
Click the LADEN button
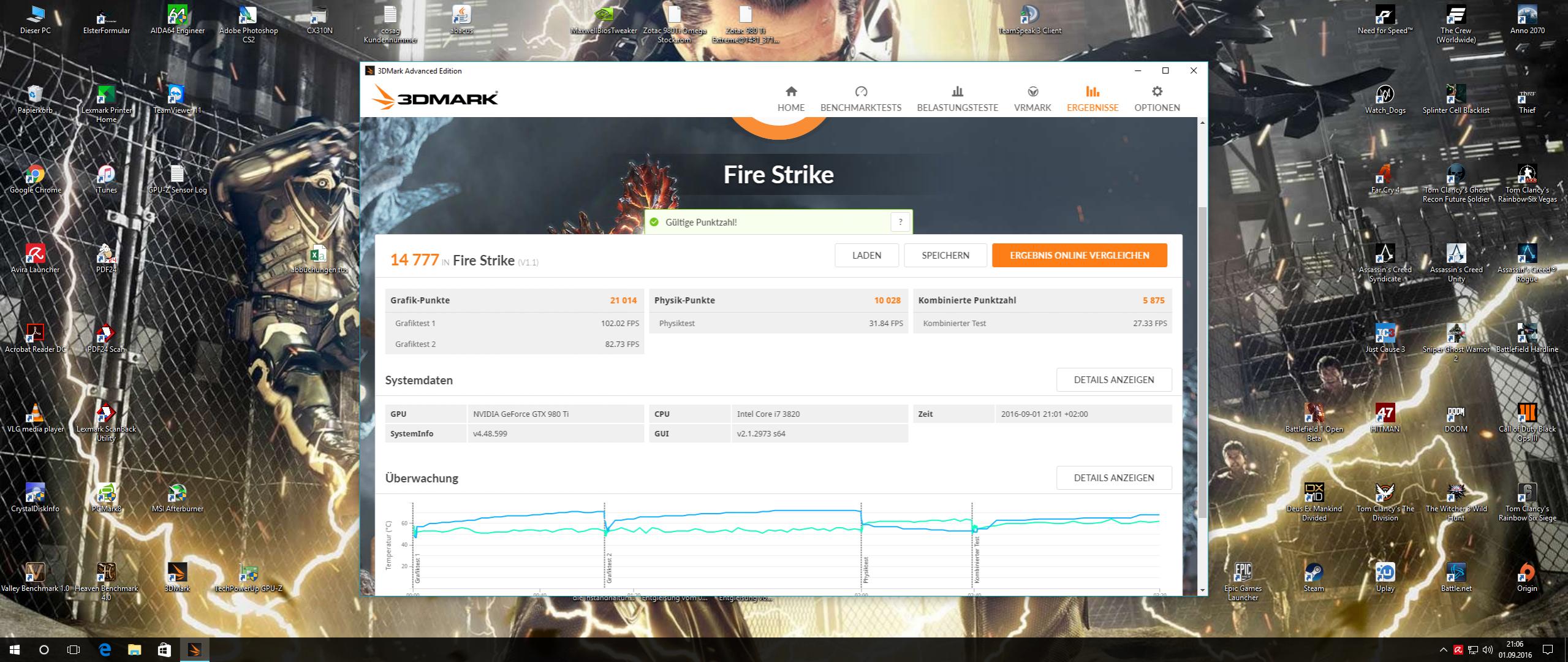866,256
